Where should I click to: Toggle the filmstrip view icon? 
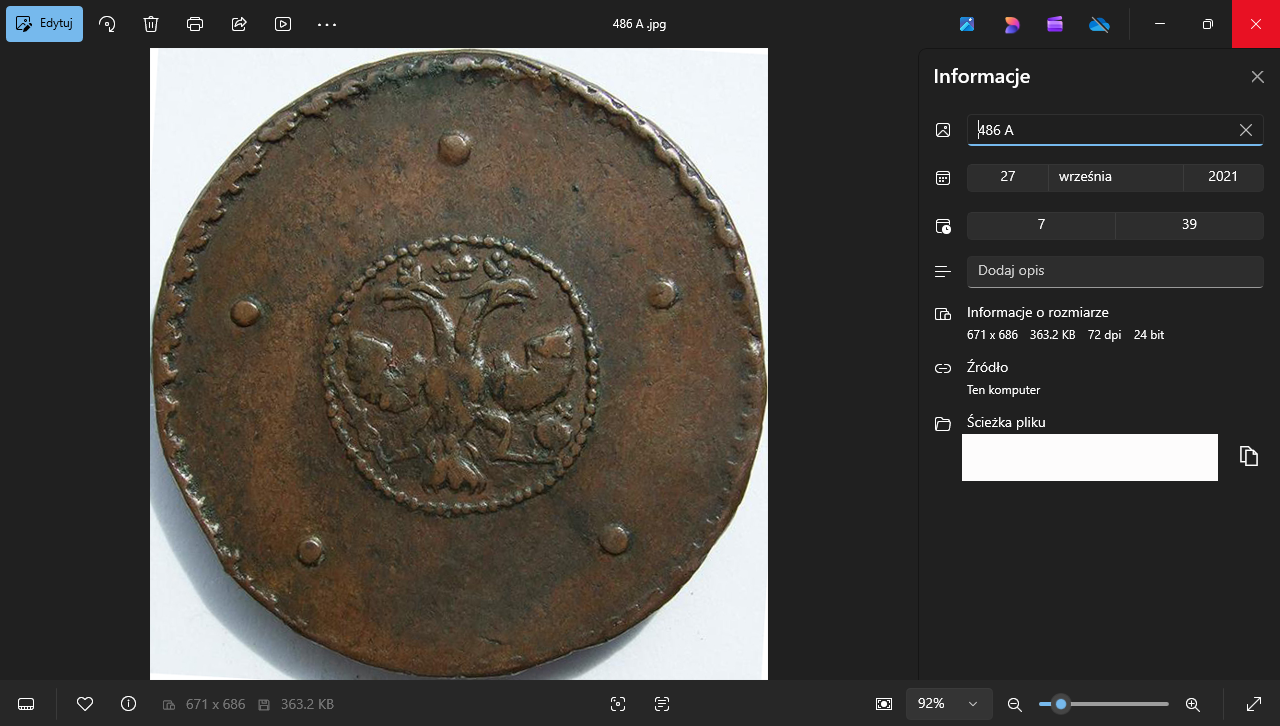coord(27,704)
